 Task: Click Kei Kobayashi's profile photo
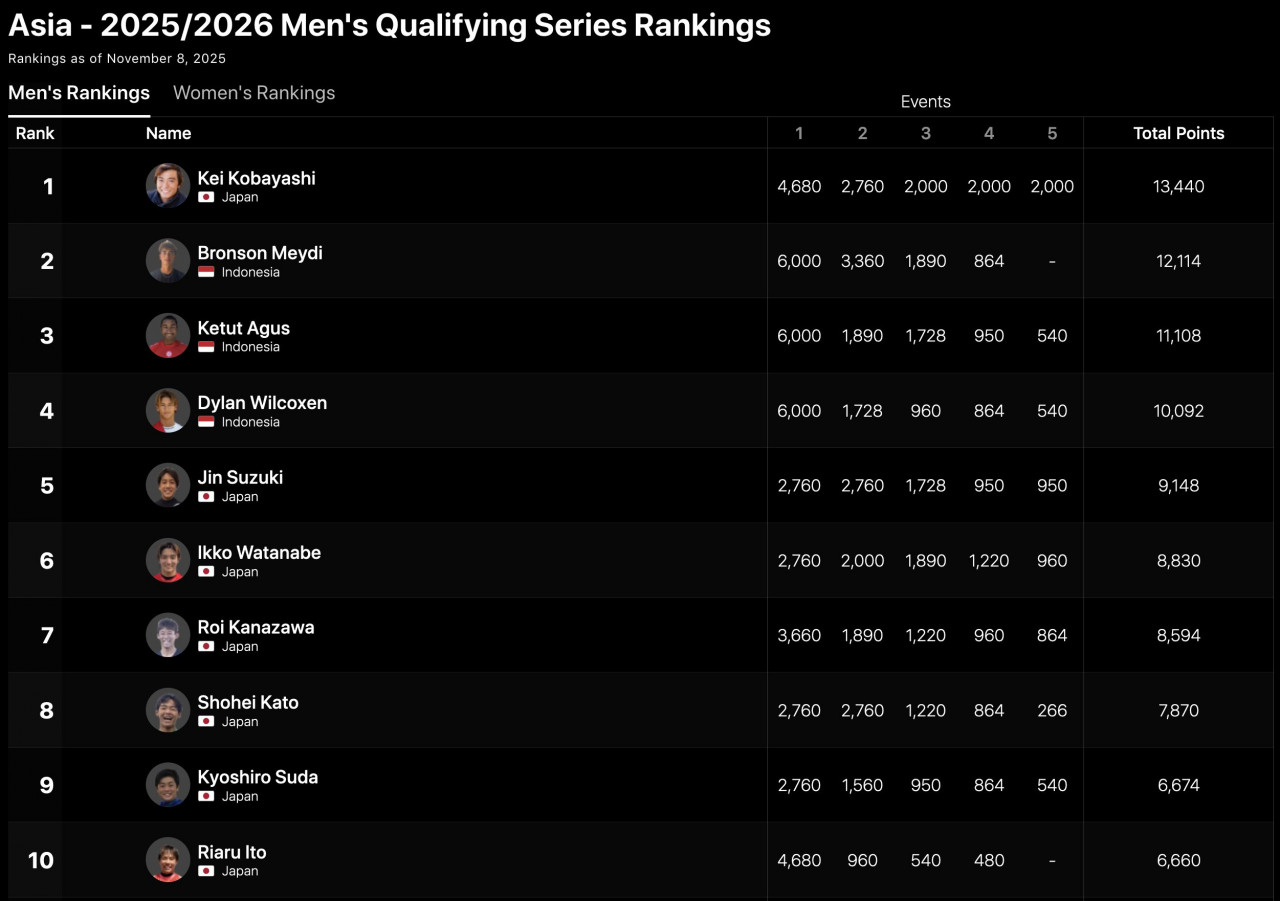[x=167, y=186]
